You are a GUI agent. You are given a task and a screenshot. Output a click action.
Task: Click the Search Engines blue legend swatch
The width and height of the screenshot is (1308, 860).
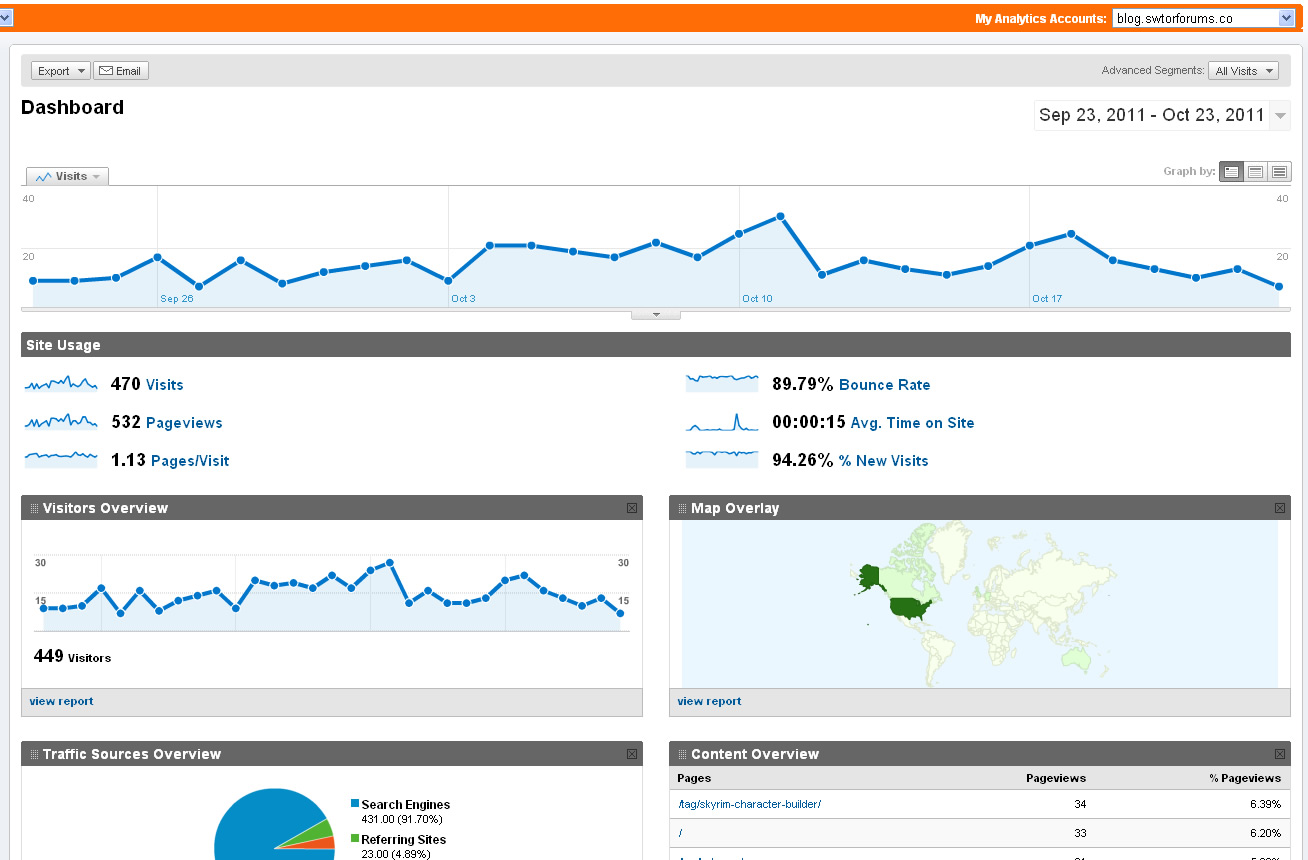(355, 804)
